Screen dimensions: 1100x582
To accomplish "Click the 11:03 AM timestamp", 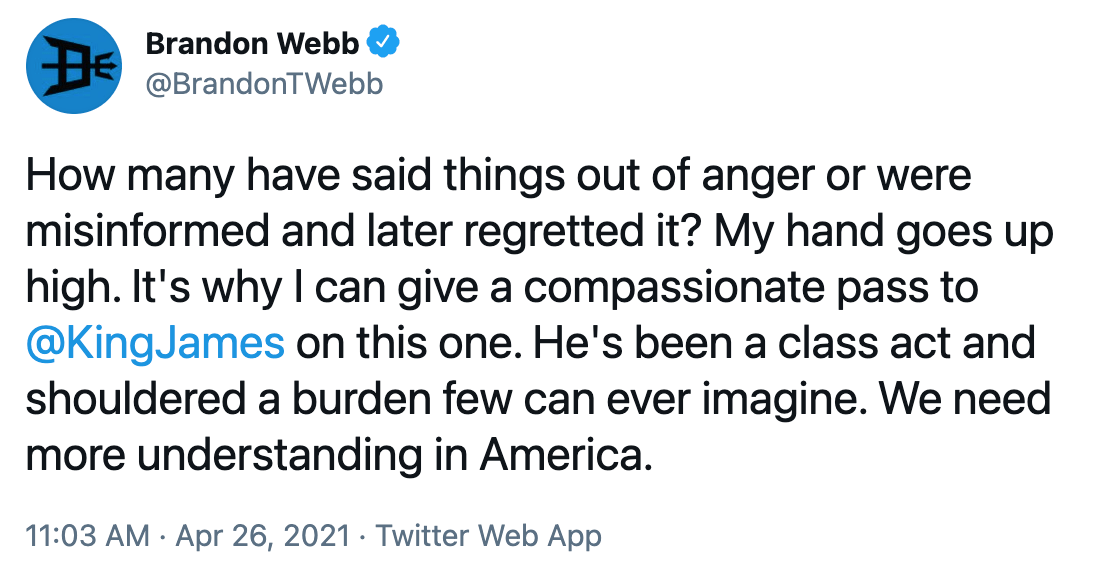I will [88, 536].
